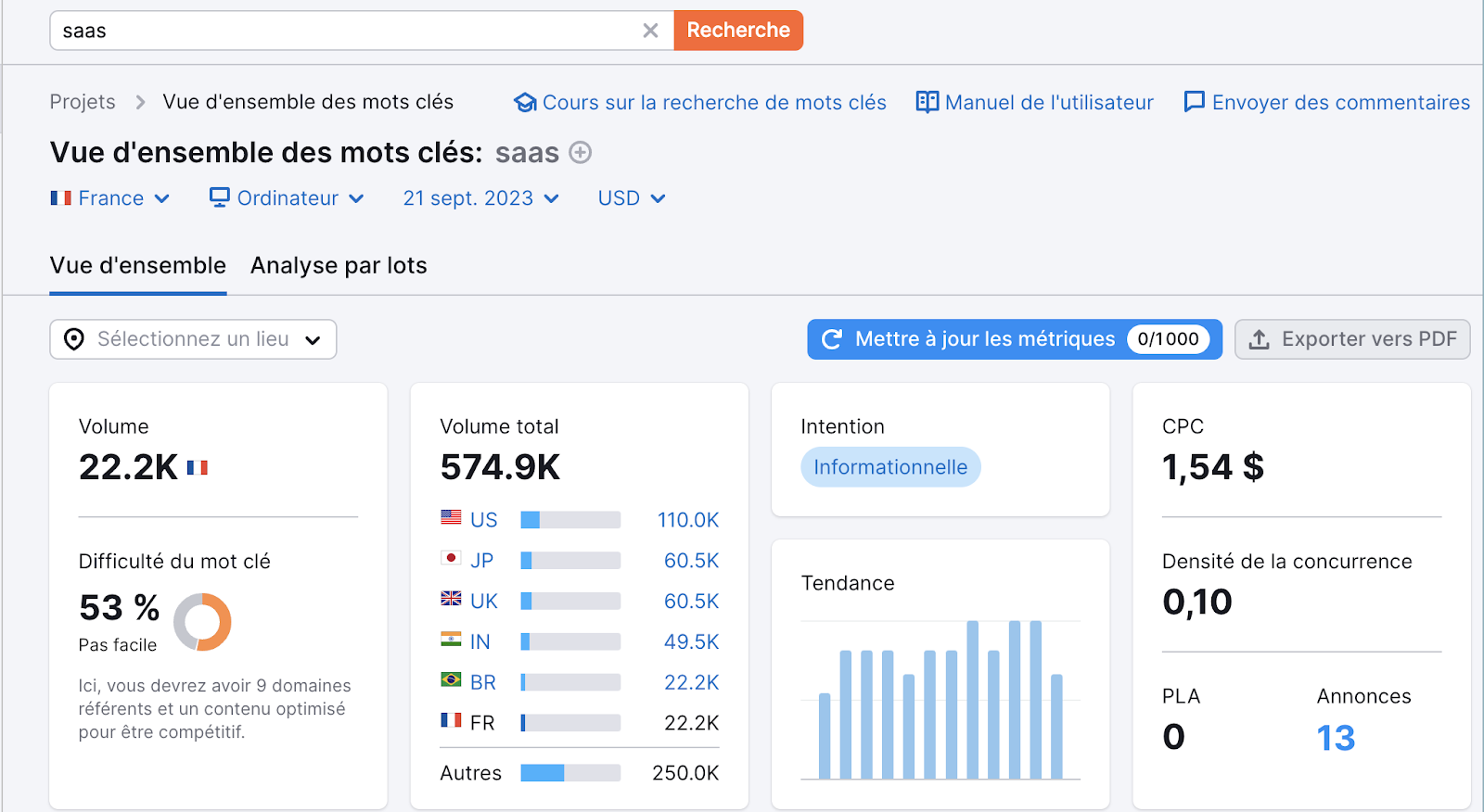Open the USD currency dropdown
This screenshot has height=812, width=1484.
632,198
